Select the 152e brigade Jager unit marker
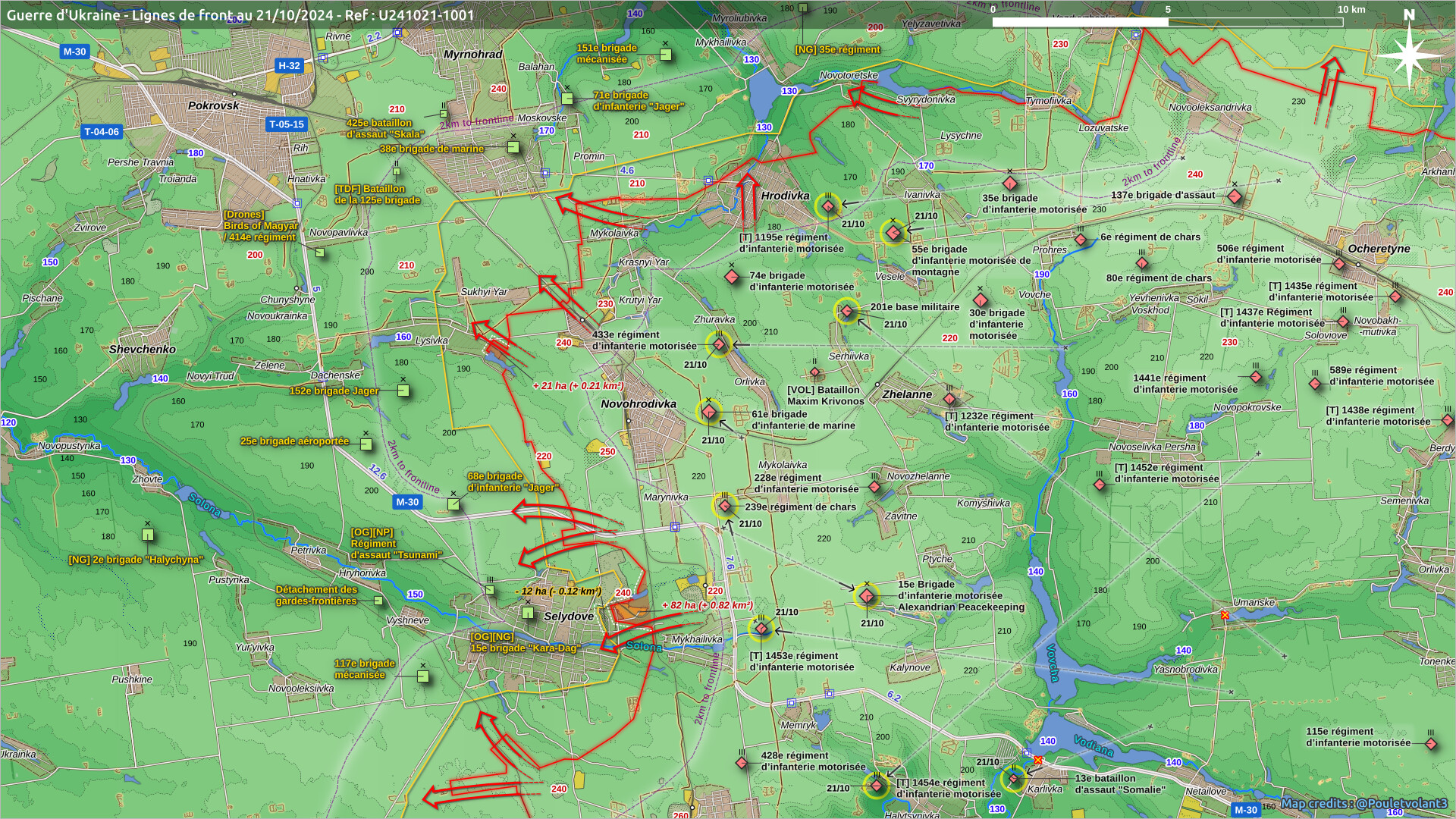 click(403, 391)
